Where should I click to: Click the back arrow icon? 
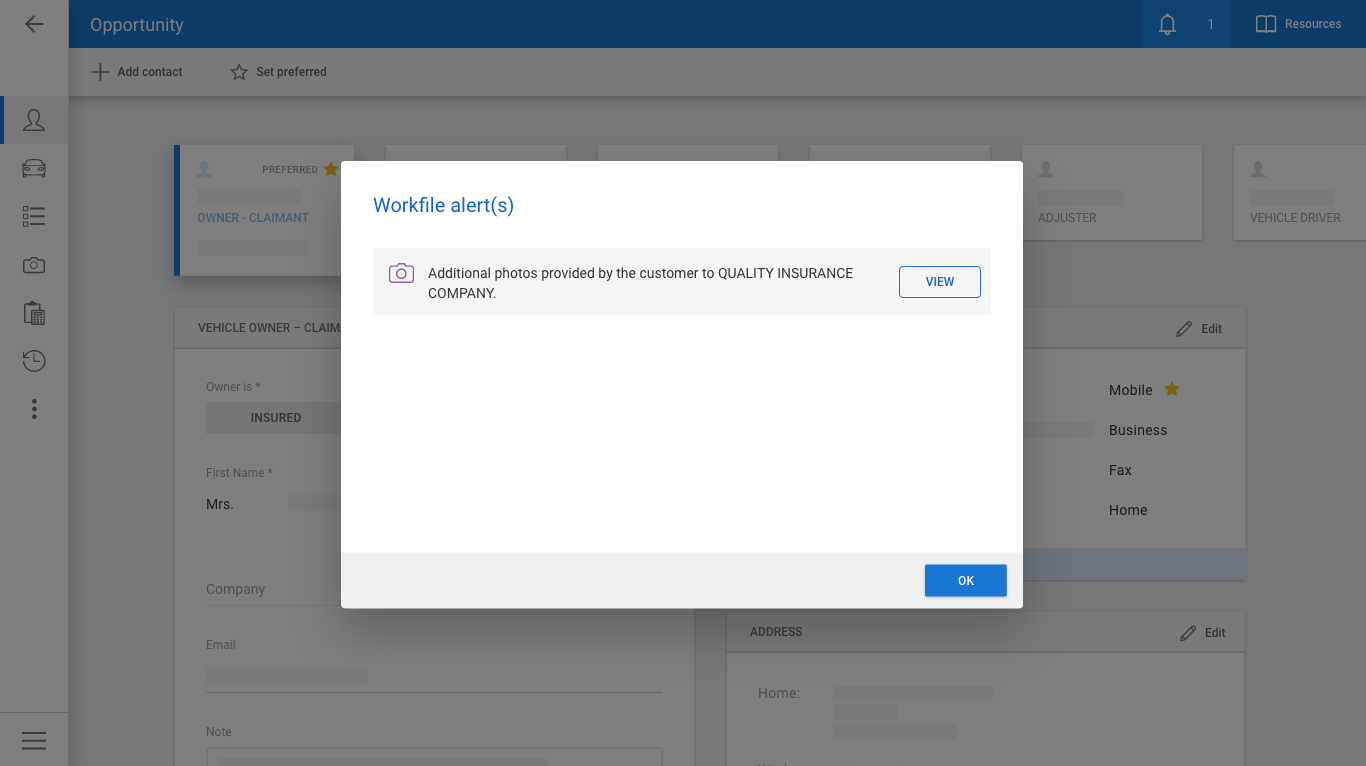[34, 24]
